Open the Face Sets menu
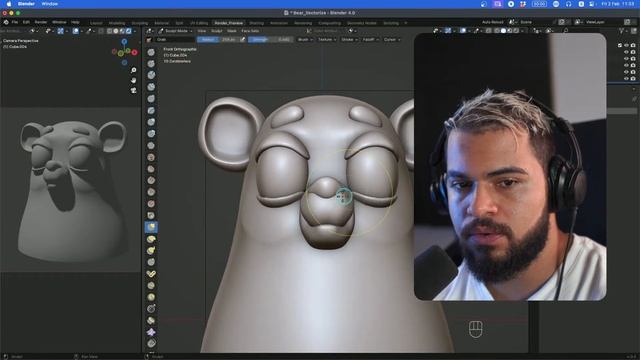The width and height of the screenshot is (640, 360). [x=250, y=31]
